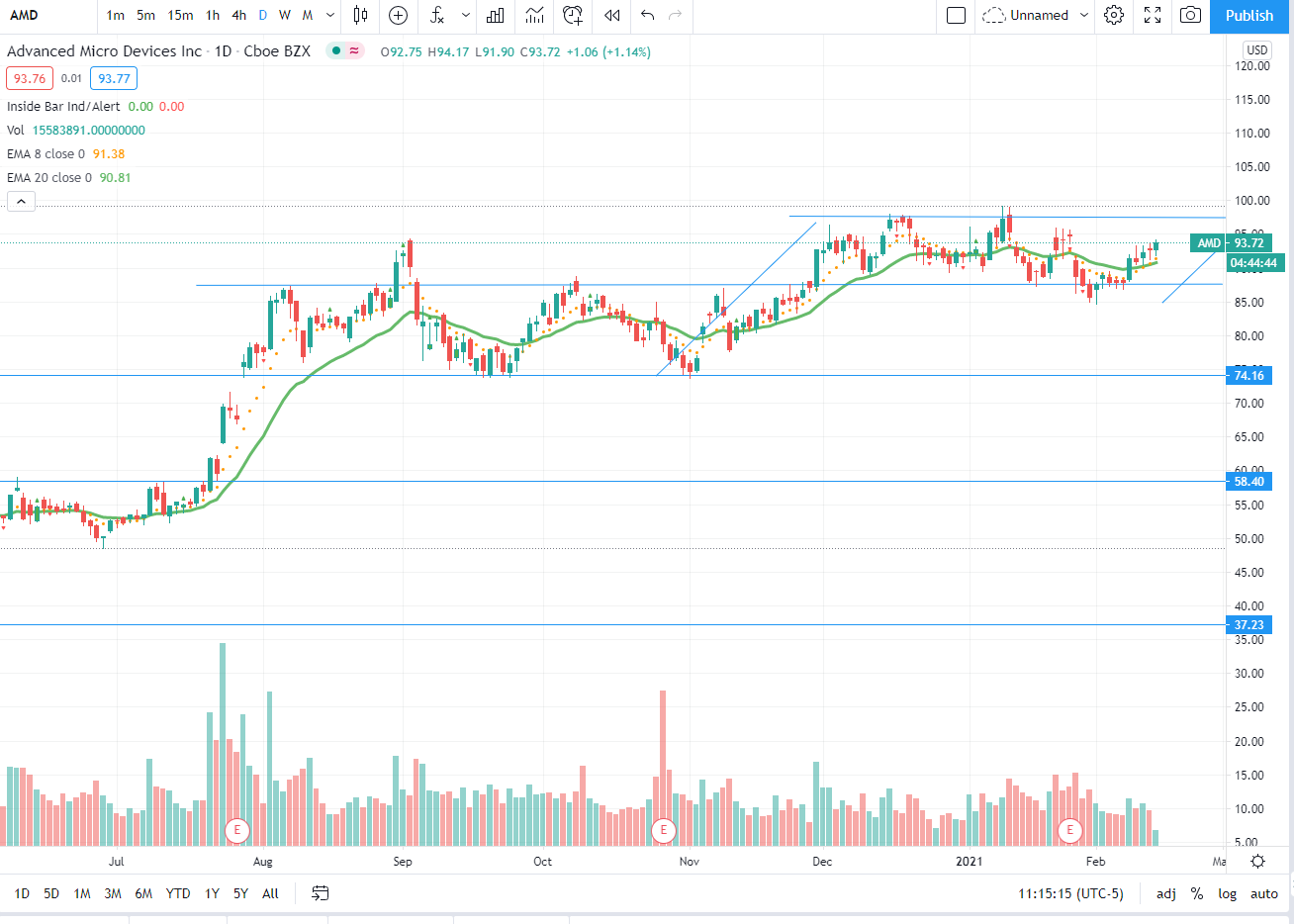
Task: Click the market status indicator pill
Action: click(345, 51)
